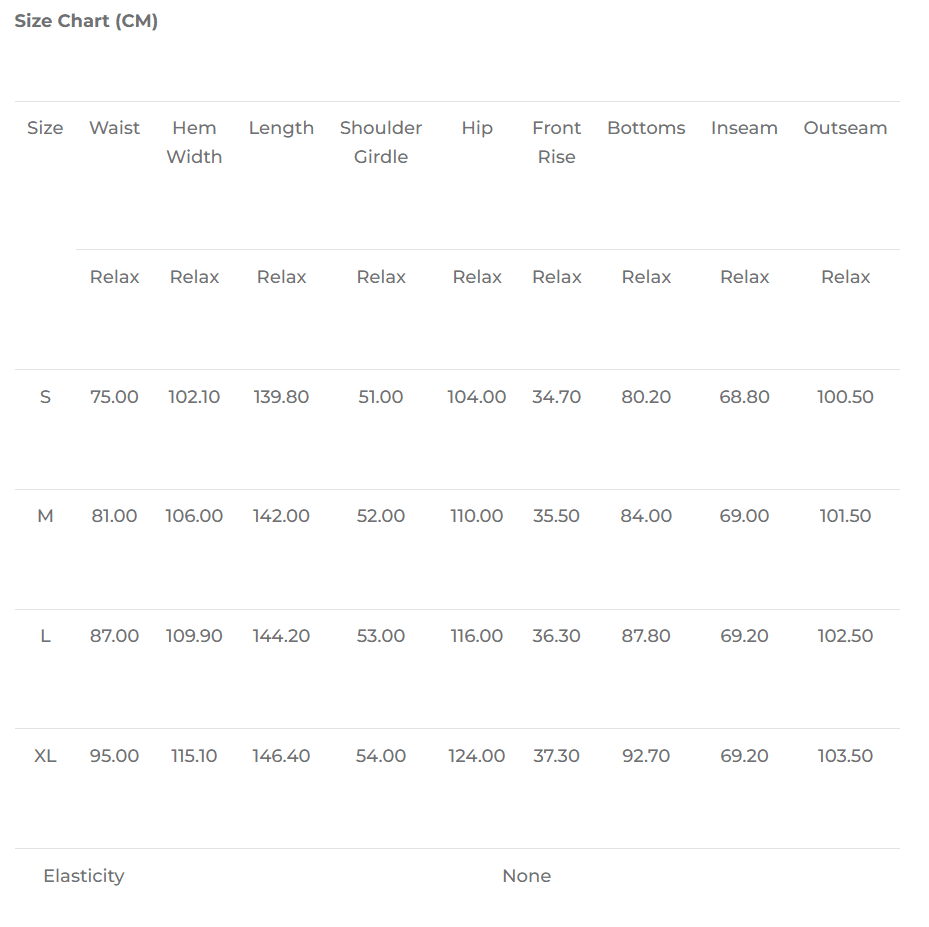Click the L size row label

tap(45, 636)
